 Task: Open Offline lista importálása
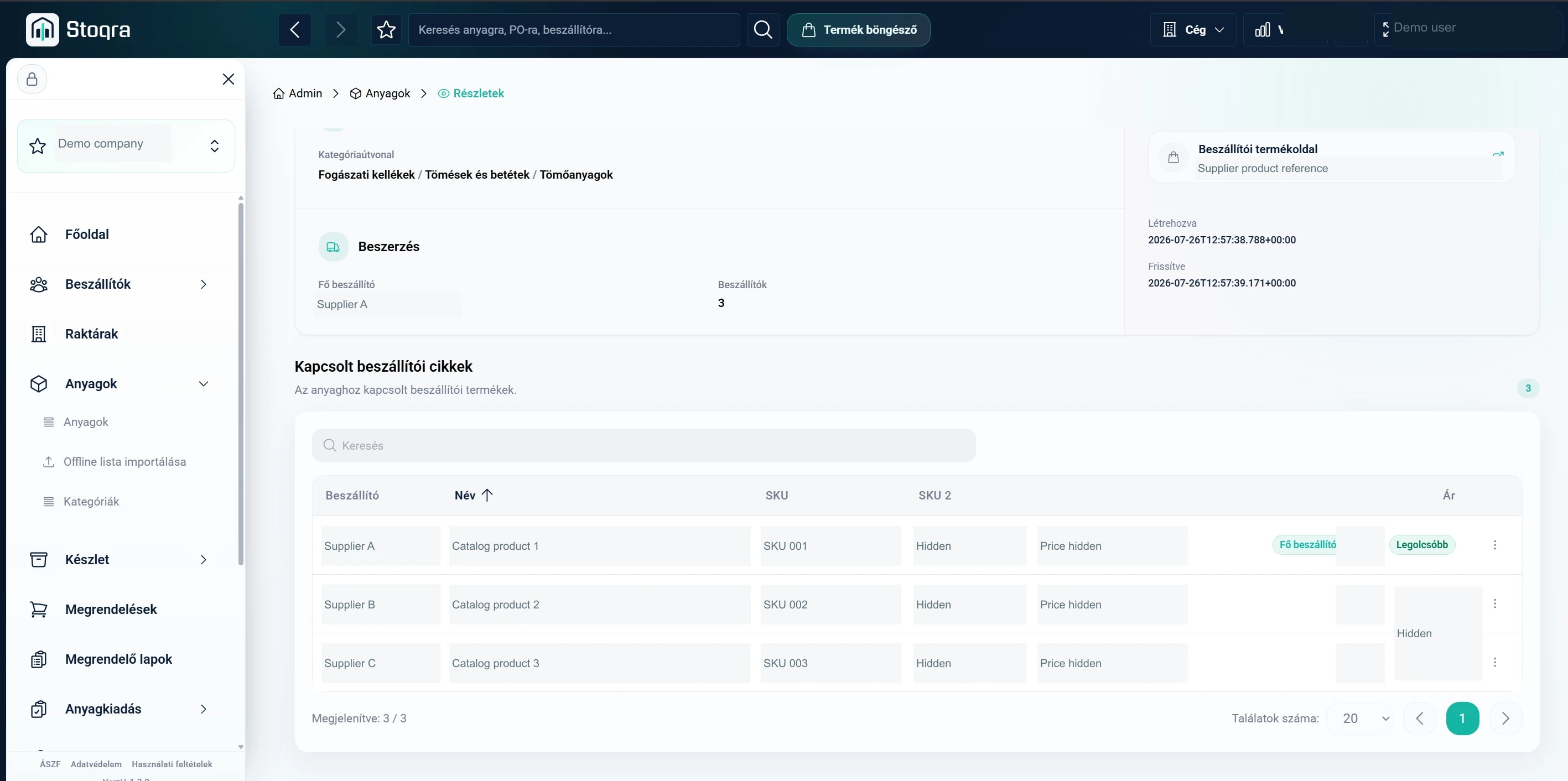click(x=125, y=461)
